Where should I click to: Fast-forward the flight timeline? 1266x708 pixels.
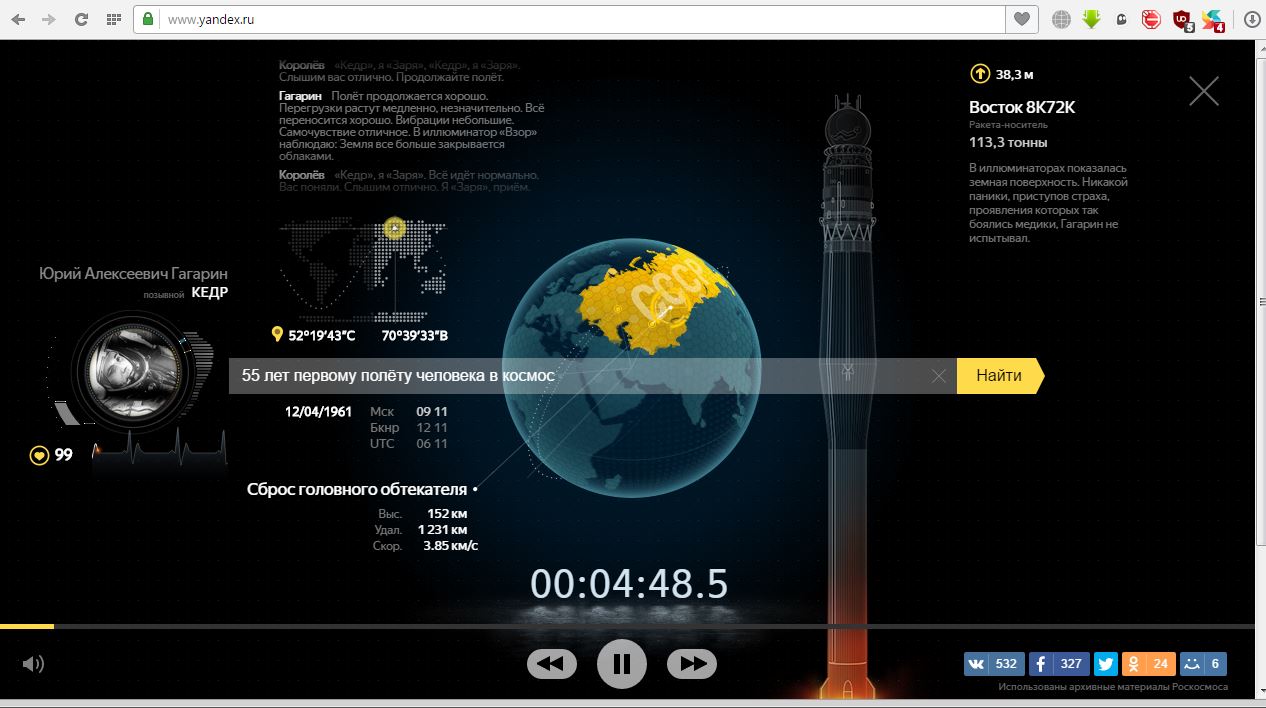tap(692, 663)
